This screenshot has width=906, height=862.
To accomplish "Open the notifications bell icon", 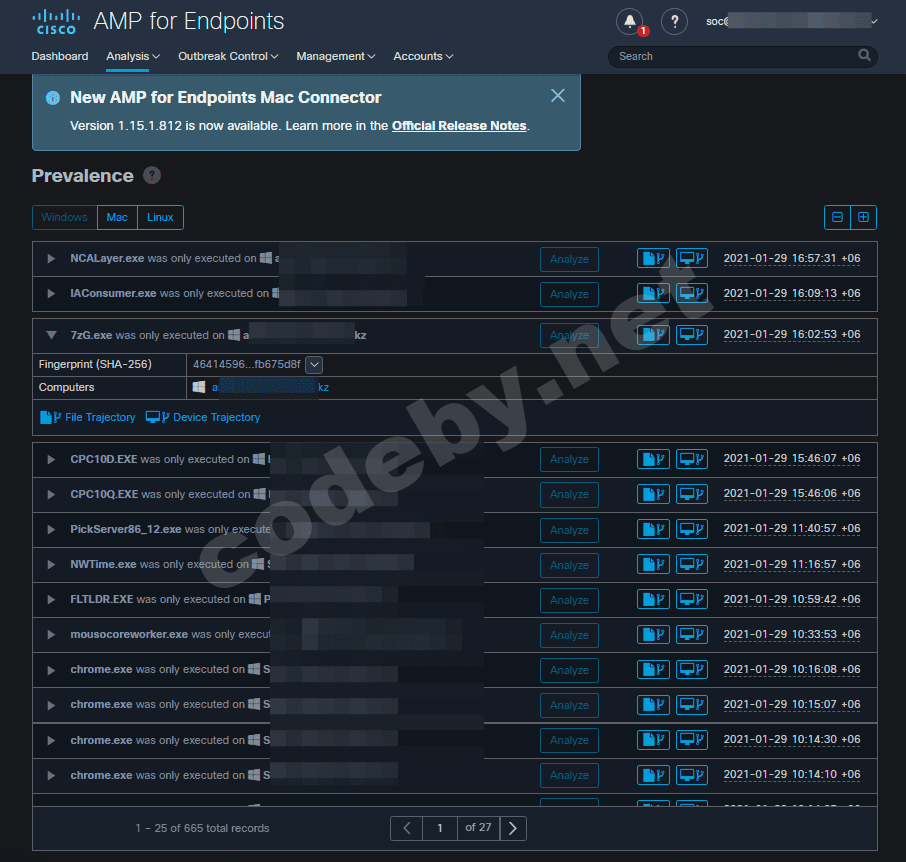I will tap(630, 22).
